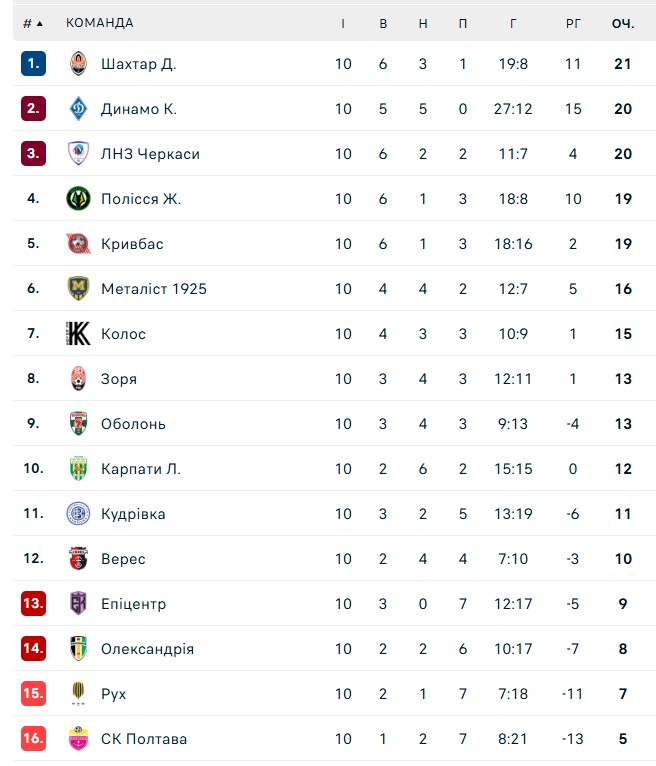This screenshot has height=766, width=656.
Task: Click the Metalist 1925 shield logo
Action: [x=78, y=289]
